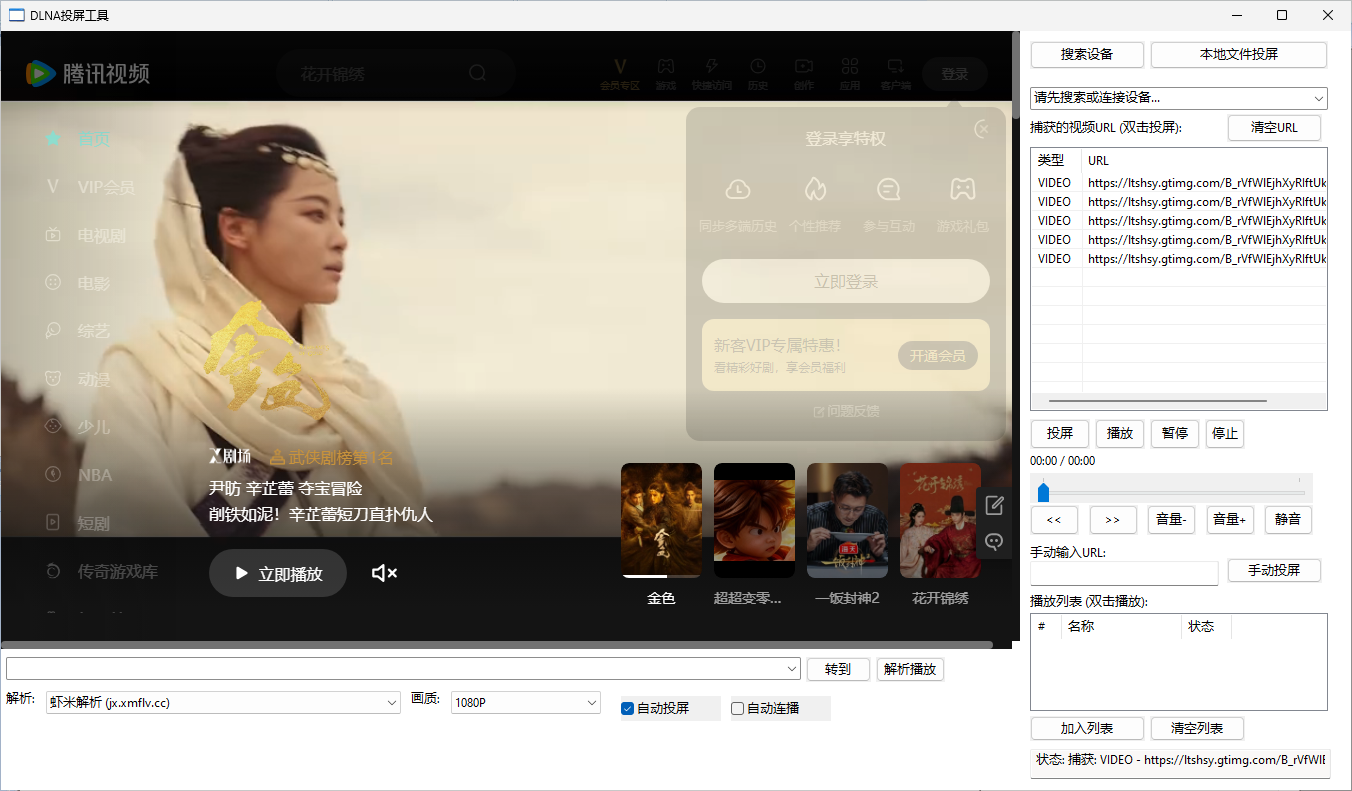Viewport: 1352px width, 791px height.
Task: Open the 历史 clock icon
Action: click(x=758, y=67)
